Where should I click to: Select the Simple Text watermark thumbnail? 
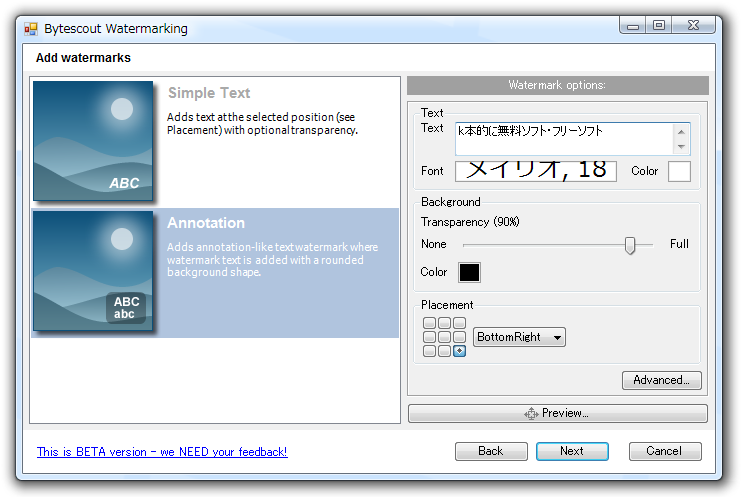[93, 141]
